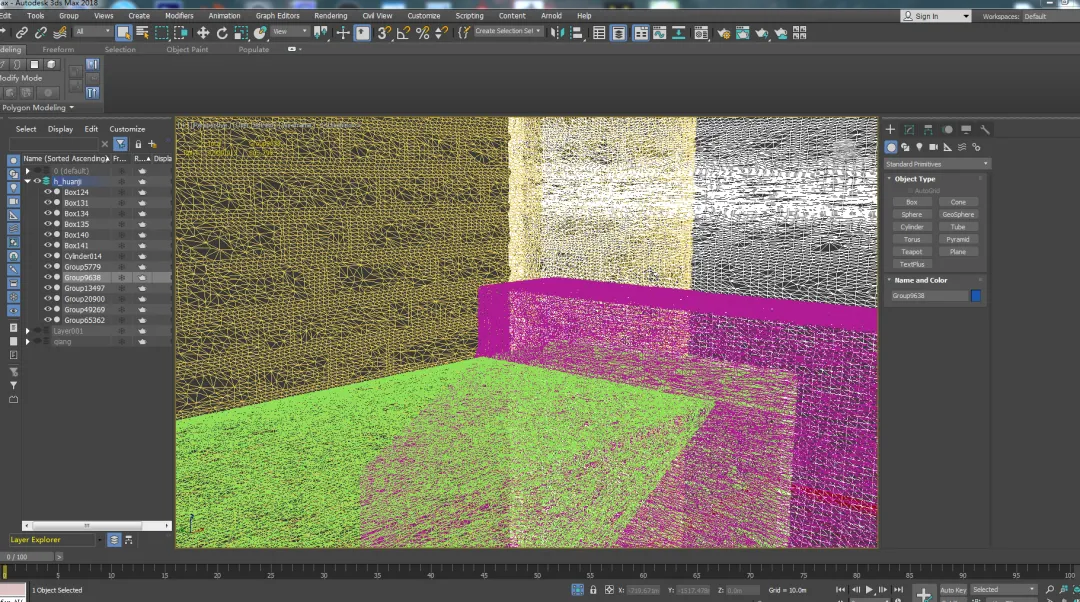
Task: Click the Mirror tool icon
Action: click(x=557, y=33)
